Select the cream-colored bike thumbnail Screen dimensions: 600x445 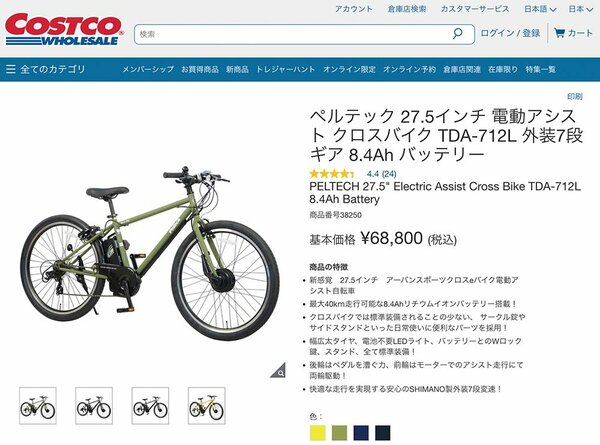(x=207, y=406)
